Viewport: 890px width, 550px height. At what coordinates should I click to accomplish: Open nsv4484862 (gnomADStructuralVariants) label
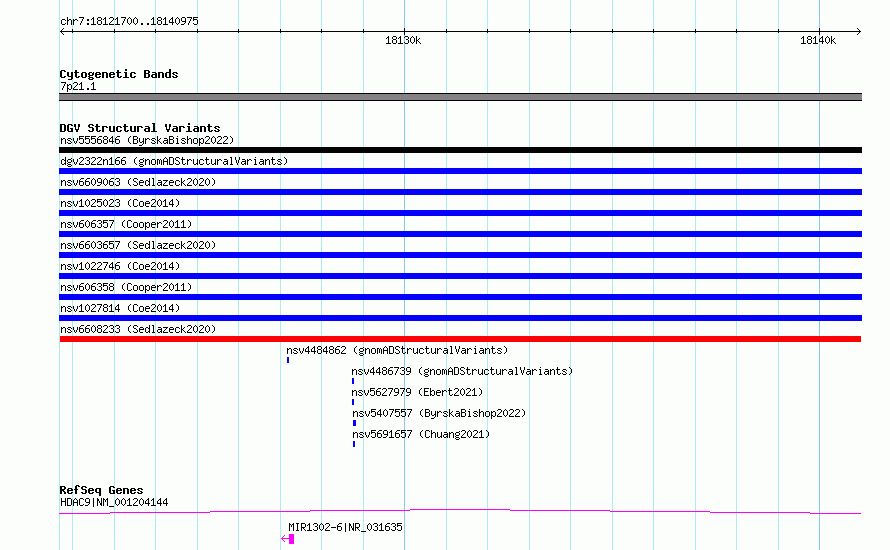pos(397,350)
